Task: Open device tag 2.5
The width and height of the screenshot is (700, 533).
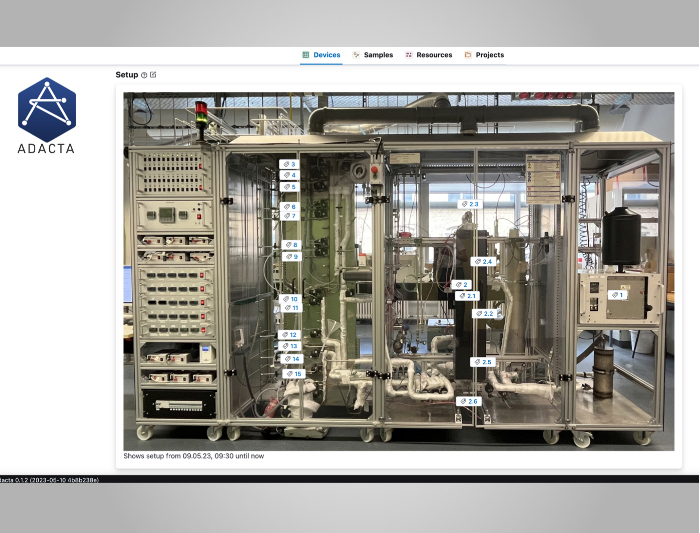Action: (x=483, y=362)
